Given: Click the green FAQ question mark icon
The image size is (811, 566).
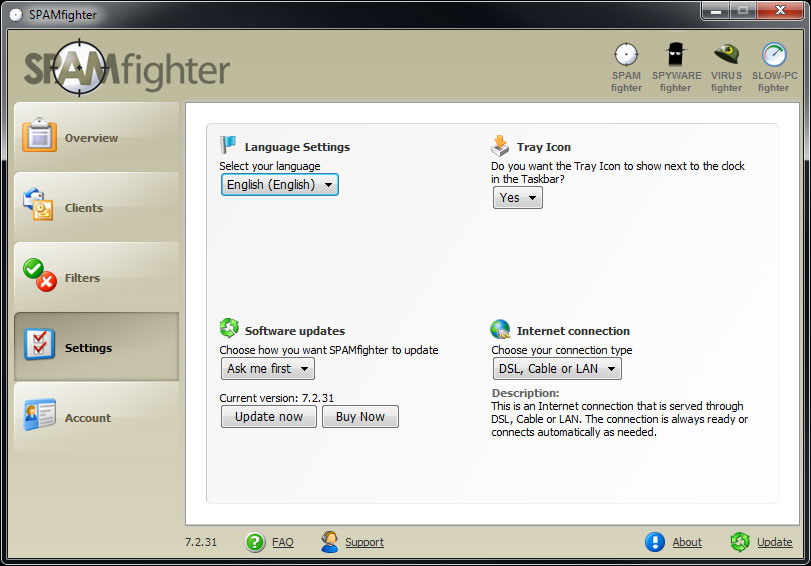Looking at the screenshot, I should click(255, 542).
